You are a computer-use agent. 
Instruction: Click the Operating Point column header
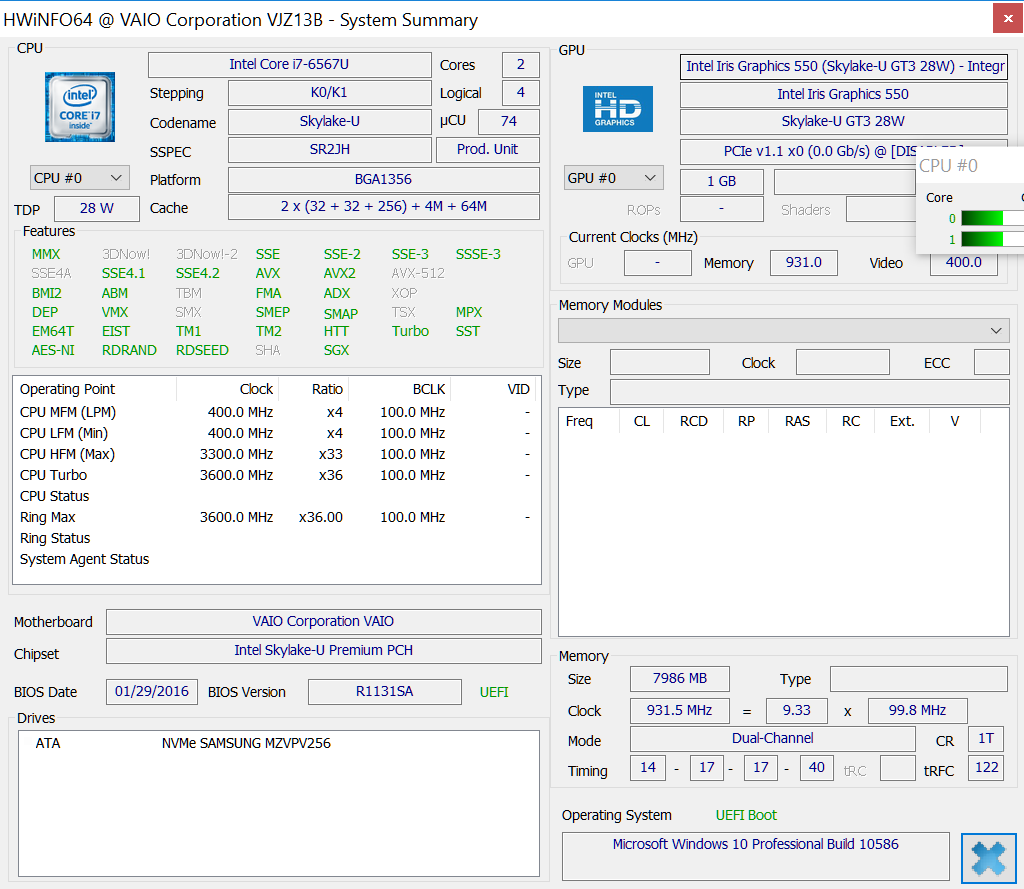[x=95, y=389]
